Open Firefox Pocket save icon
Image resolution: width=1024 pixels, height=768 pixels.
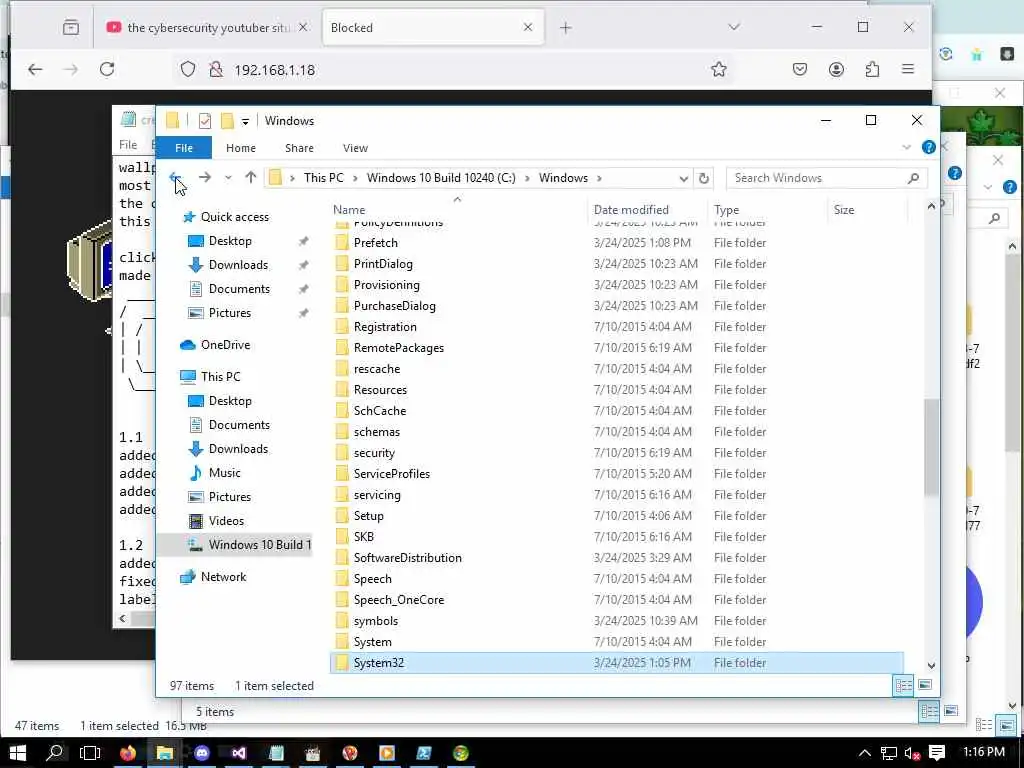pos(800,69)
